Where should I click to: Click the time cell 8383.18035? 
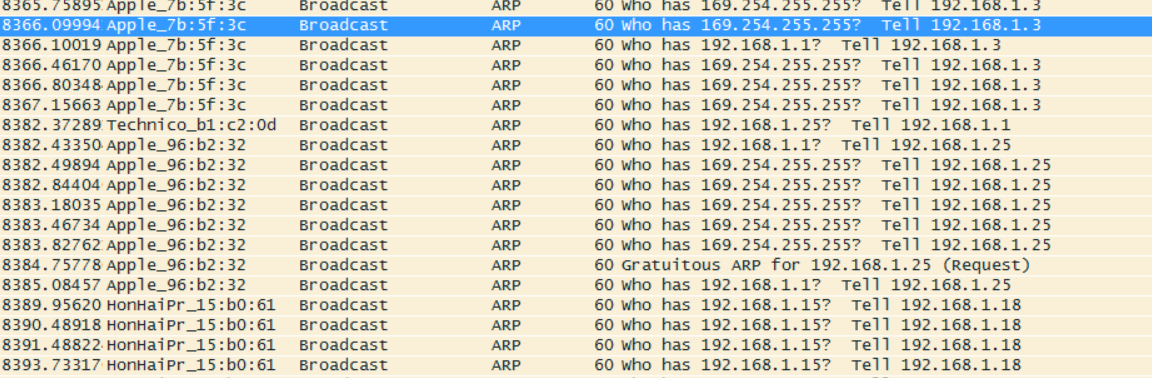[x=51, y=204]
